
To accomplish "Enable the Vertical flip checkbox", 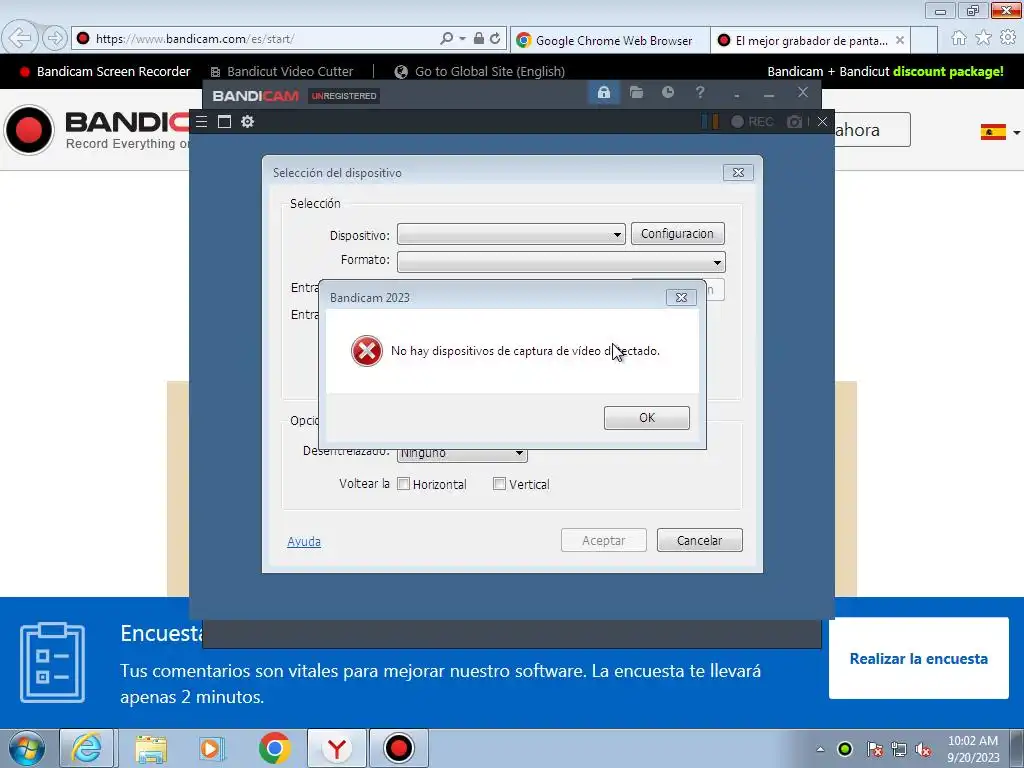I will (500, 484).
